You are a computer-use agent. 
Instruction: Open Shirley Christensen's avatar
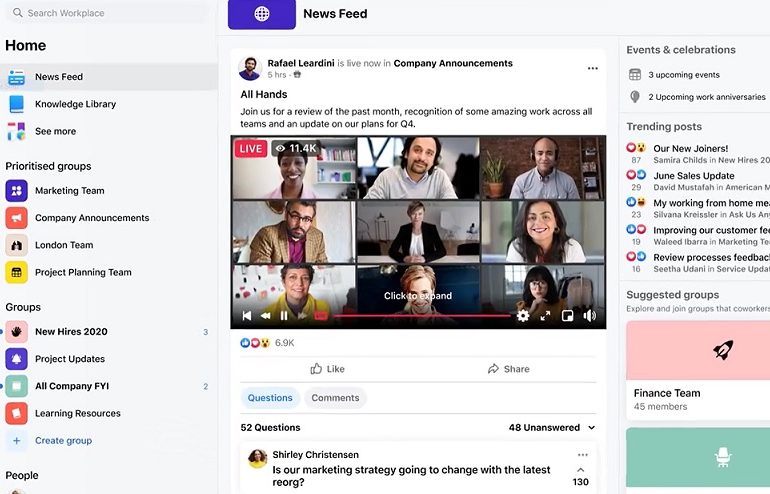[x=257, y=459]
